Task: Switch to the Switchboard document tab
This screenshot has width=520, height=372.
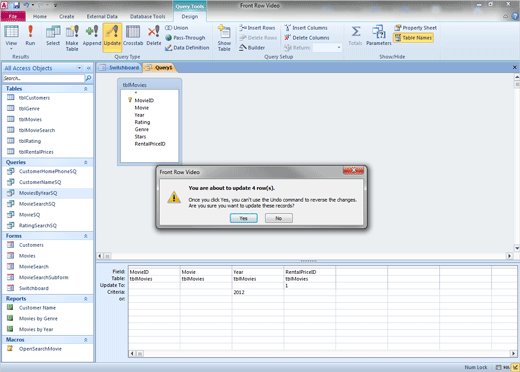Action: [120, 68]
